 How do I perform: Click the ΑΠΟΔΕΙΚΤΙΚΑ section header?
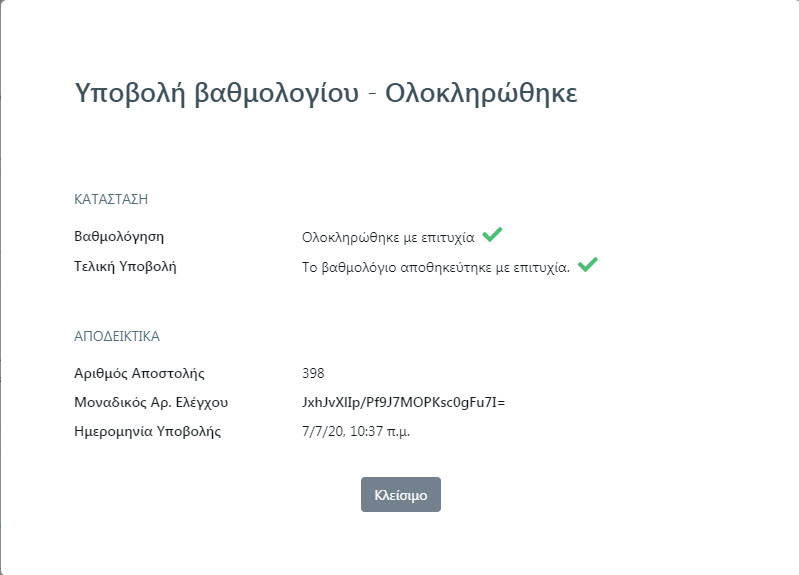pyautogui.click(x=117, y=336)
